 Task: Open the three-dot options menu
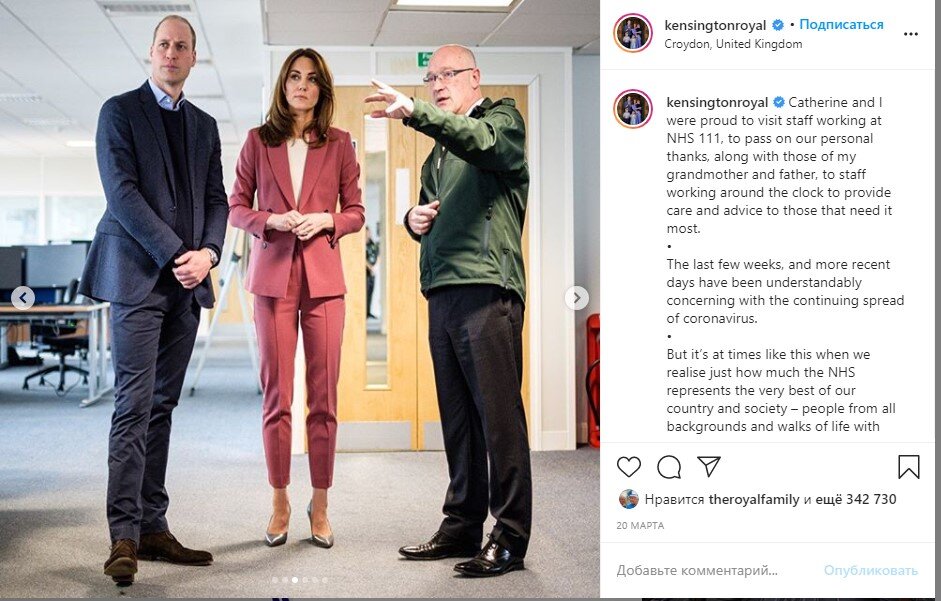pos(910,34)
